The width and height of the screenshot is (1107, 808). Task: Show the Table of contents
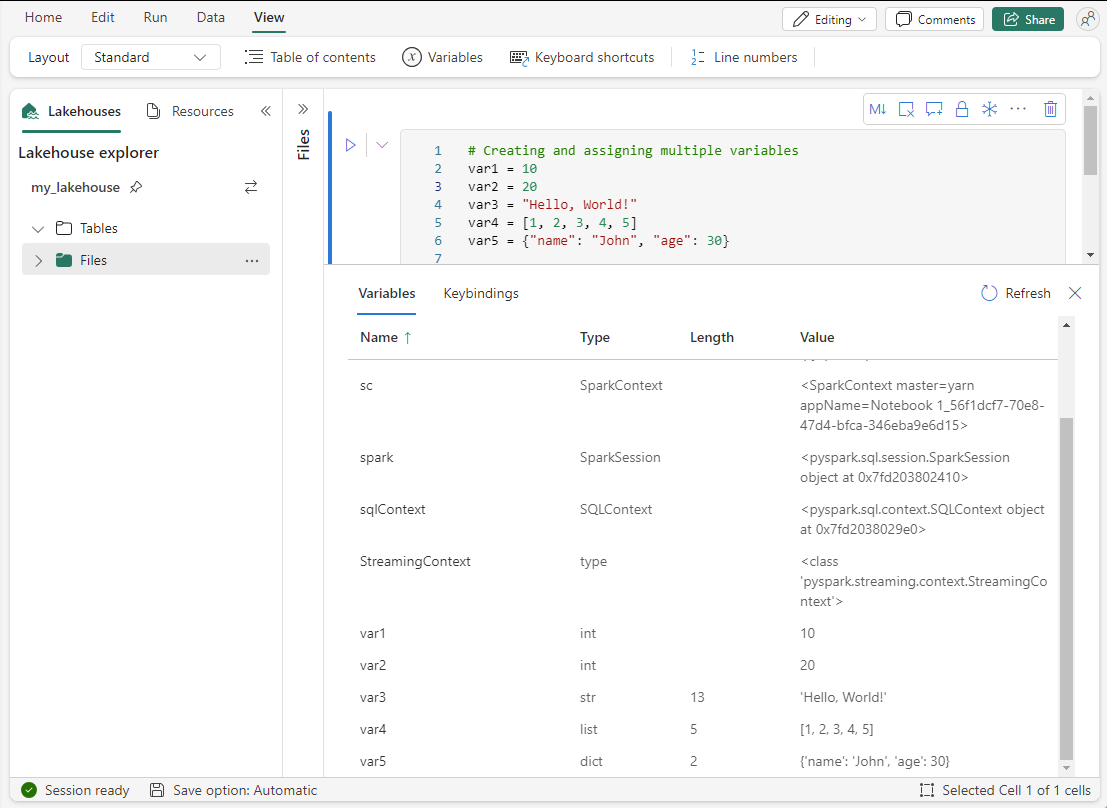pyautogui.click(x=310, y=57)
